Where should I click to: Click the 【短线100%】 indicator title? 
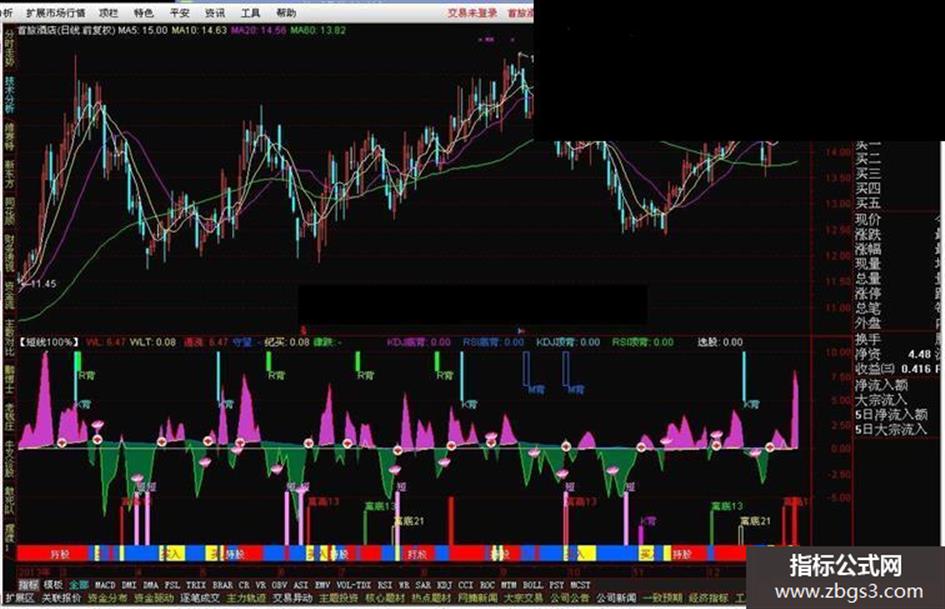[x=49, y=342]
